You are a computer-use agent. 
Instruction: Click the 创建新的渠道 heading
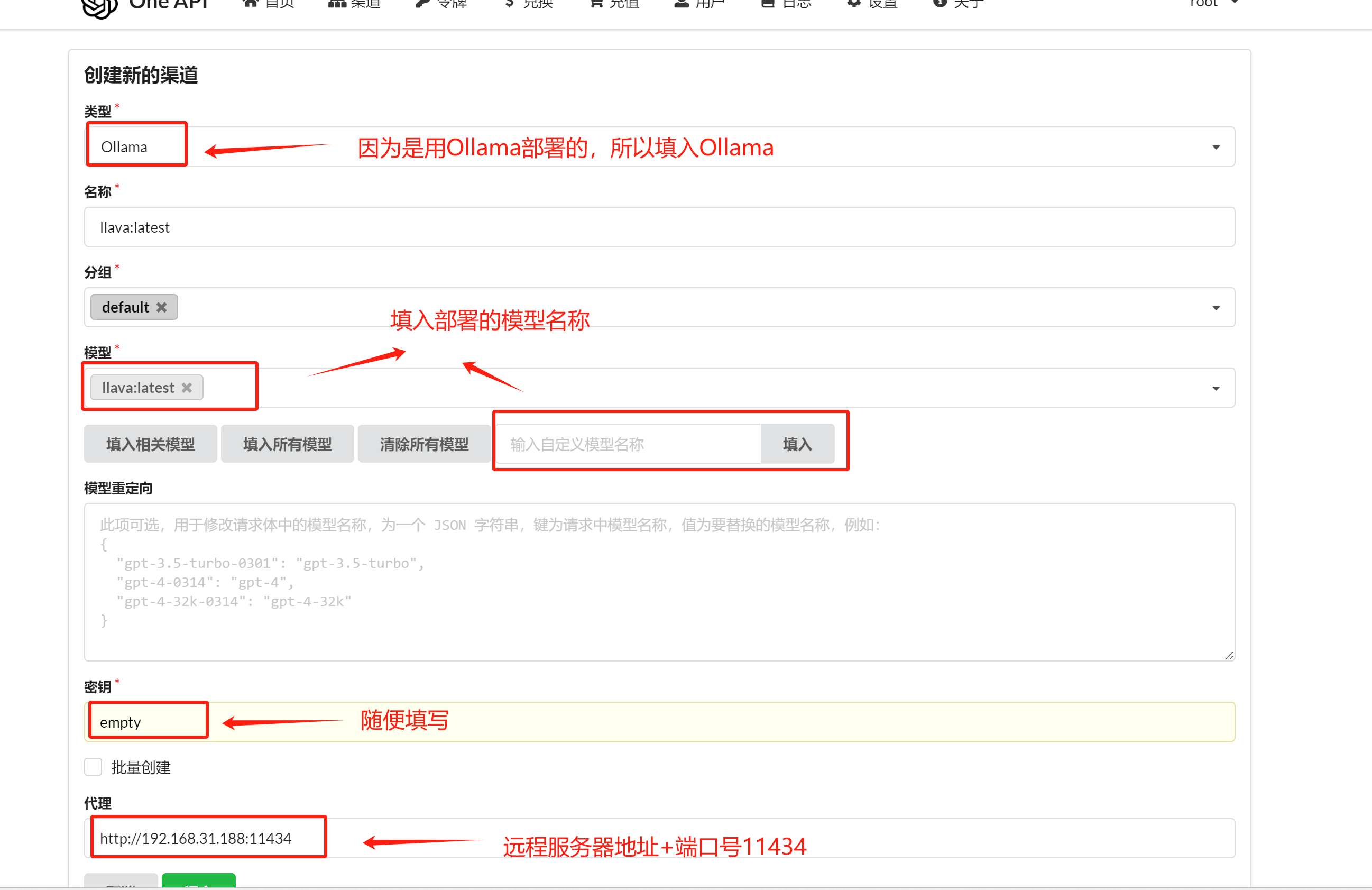pyautogui.click(x=141, y=75)
